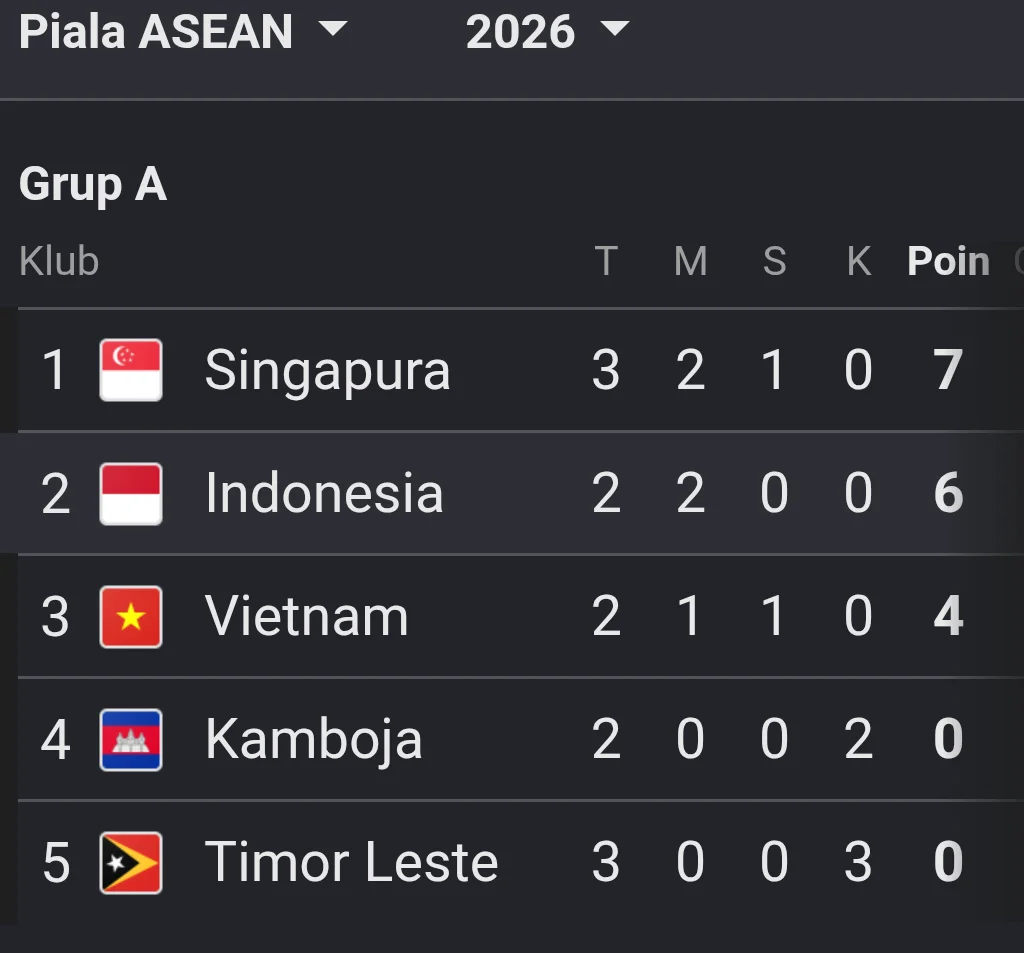Click the Vietnam flag icon
Image resolution: width=1024 pixels, height=953 pixels.
(131, 617)
